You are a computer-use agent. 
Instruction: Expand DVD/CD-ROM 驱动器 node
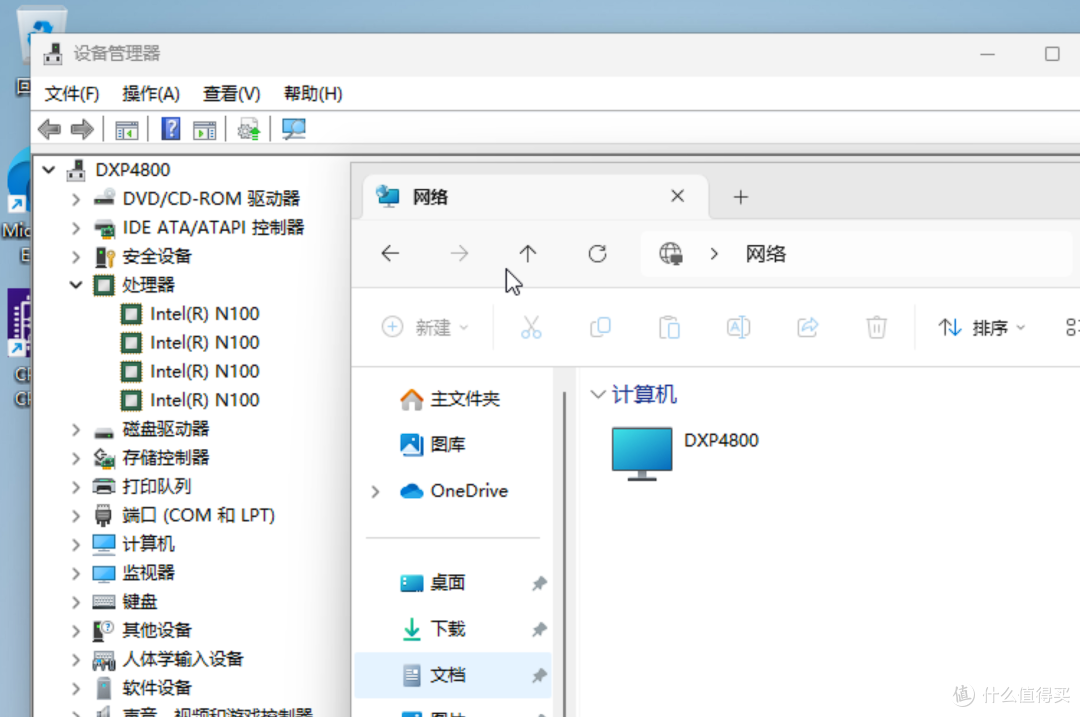76,199
